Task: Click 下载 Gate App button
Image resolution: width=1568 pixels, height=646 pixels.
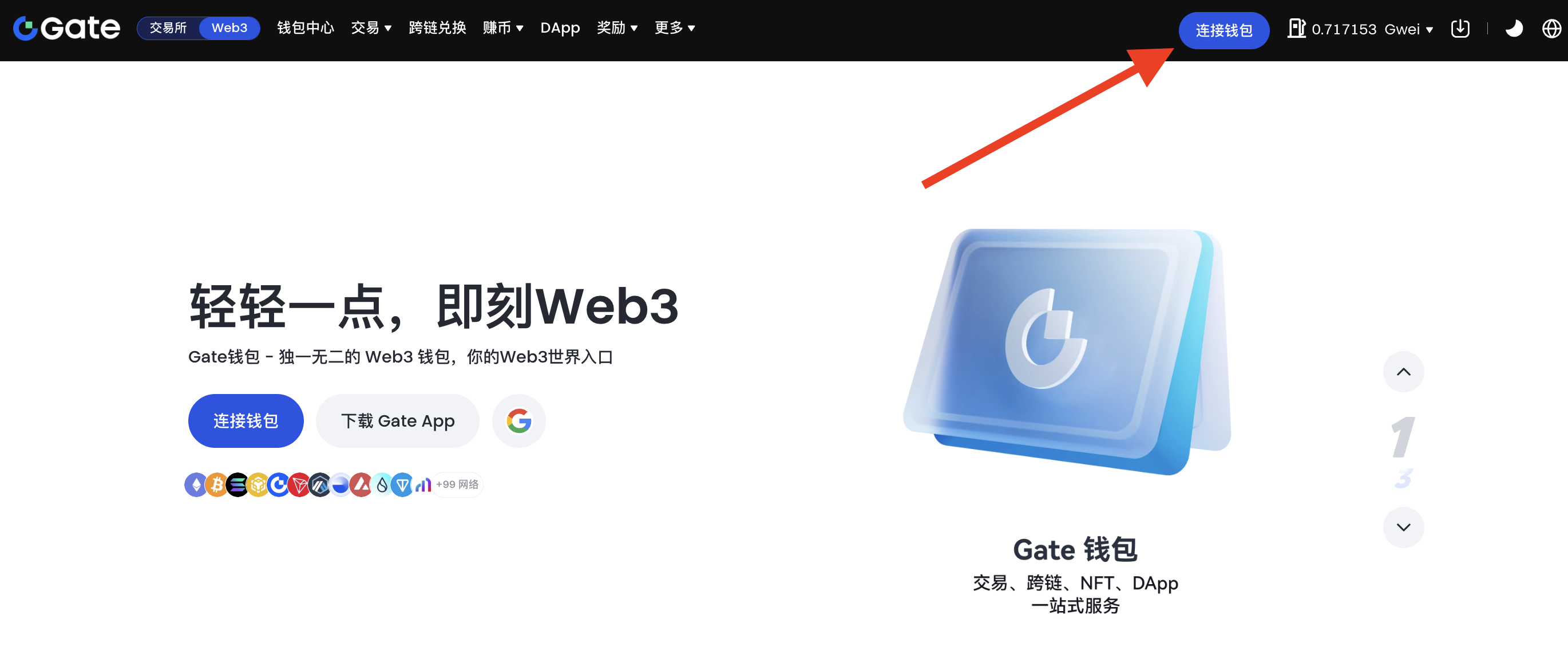Action: click(398, 421)
